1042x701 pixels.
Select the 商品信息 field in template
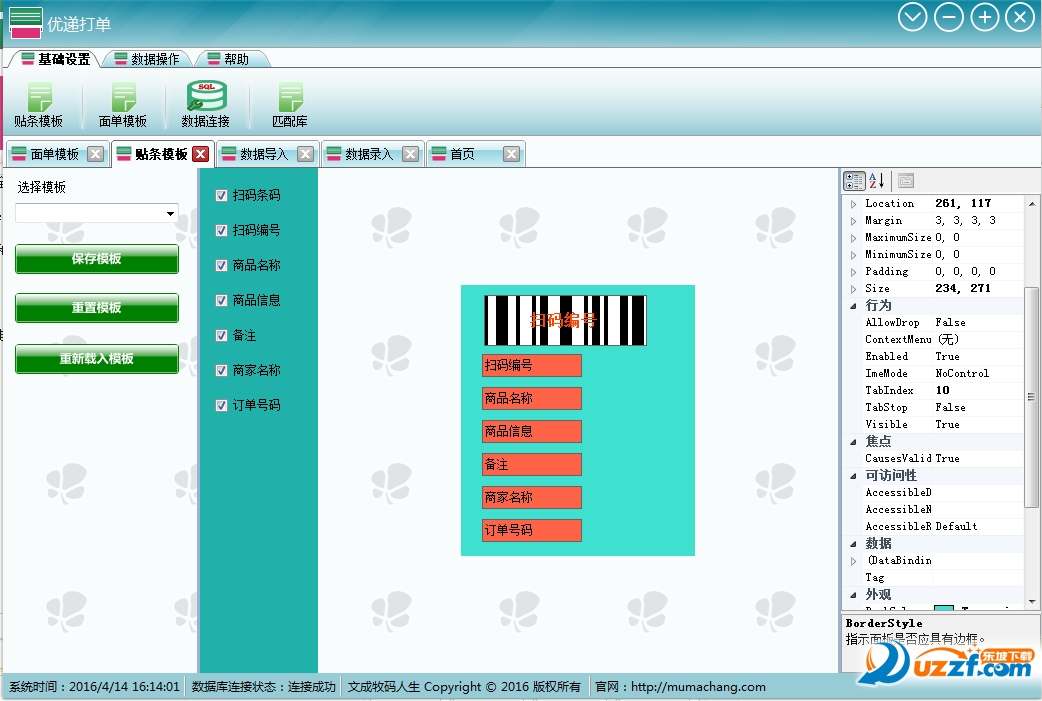(x=532, y=431)
